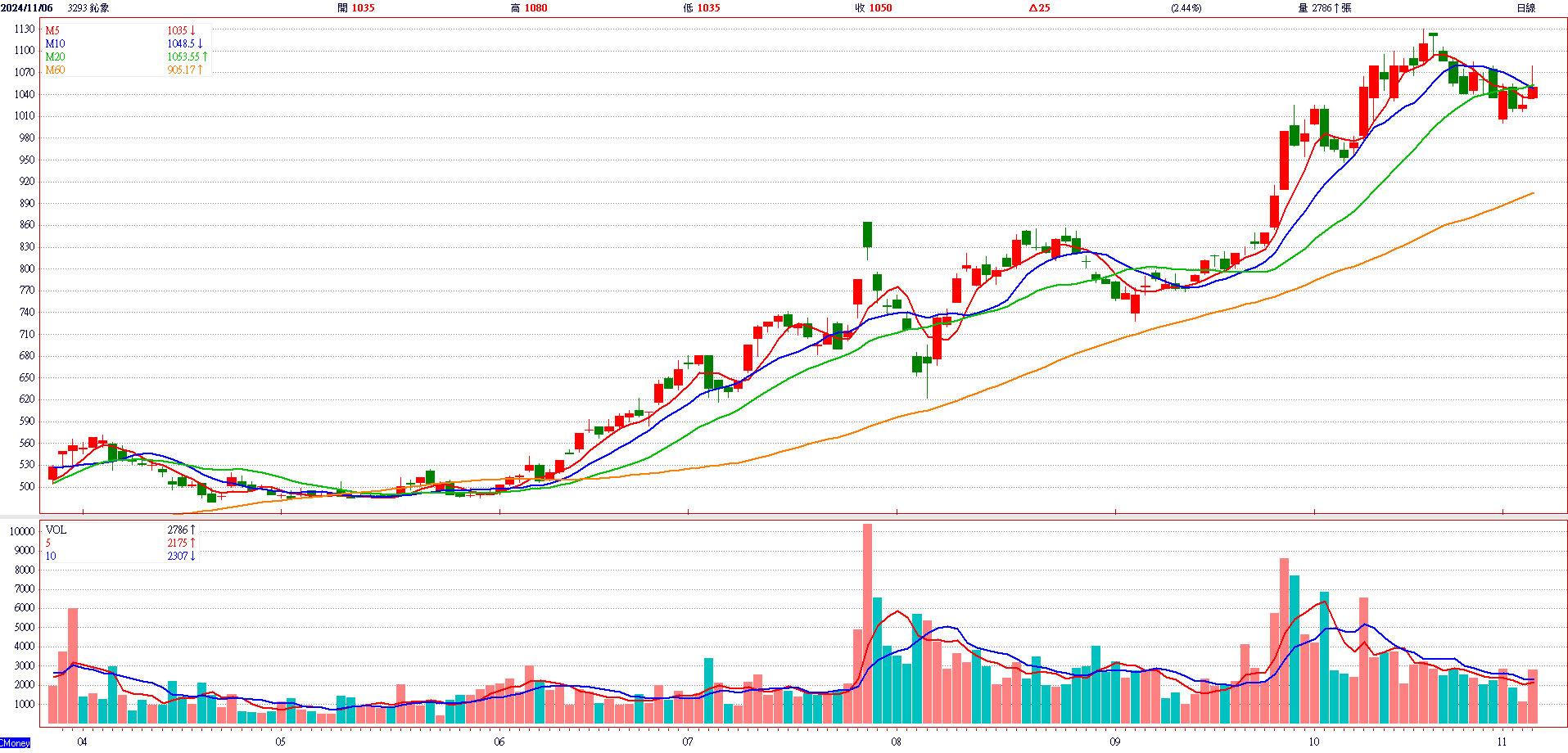Click the 日線 daily chart label
1568x753 pixels.
pyautogui.click(x=1525, y=7)
